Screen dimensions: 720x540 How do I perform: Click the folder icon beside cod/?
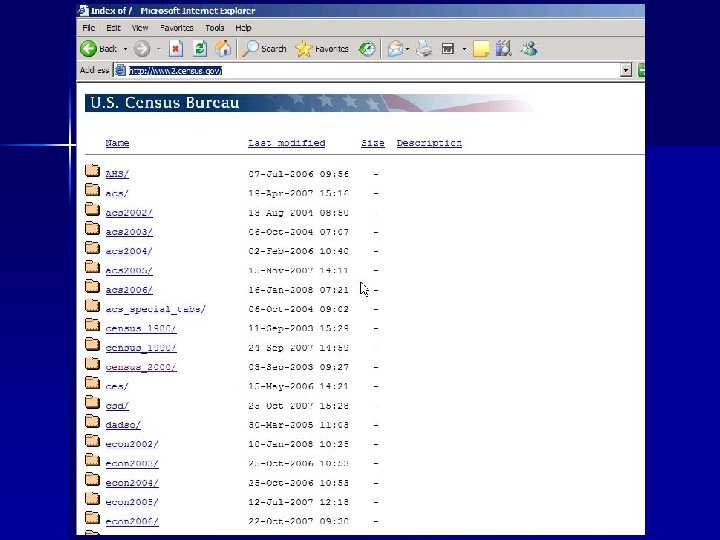(92, 402)
